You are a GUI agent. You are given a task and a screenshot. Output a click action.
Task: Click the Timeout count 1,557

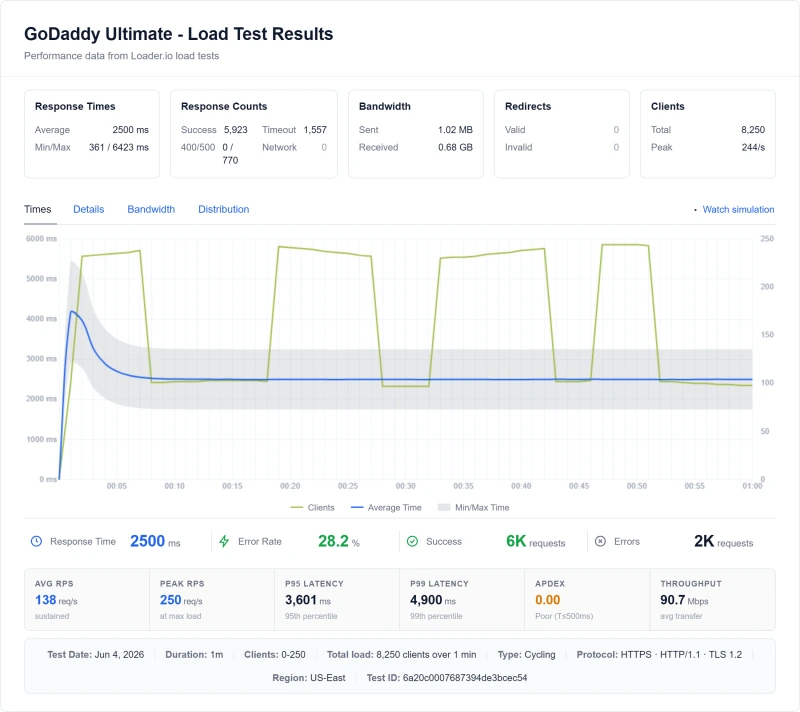pyautogui.click(x=315, y=130)
